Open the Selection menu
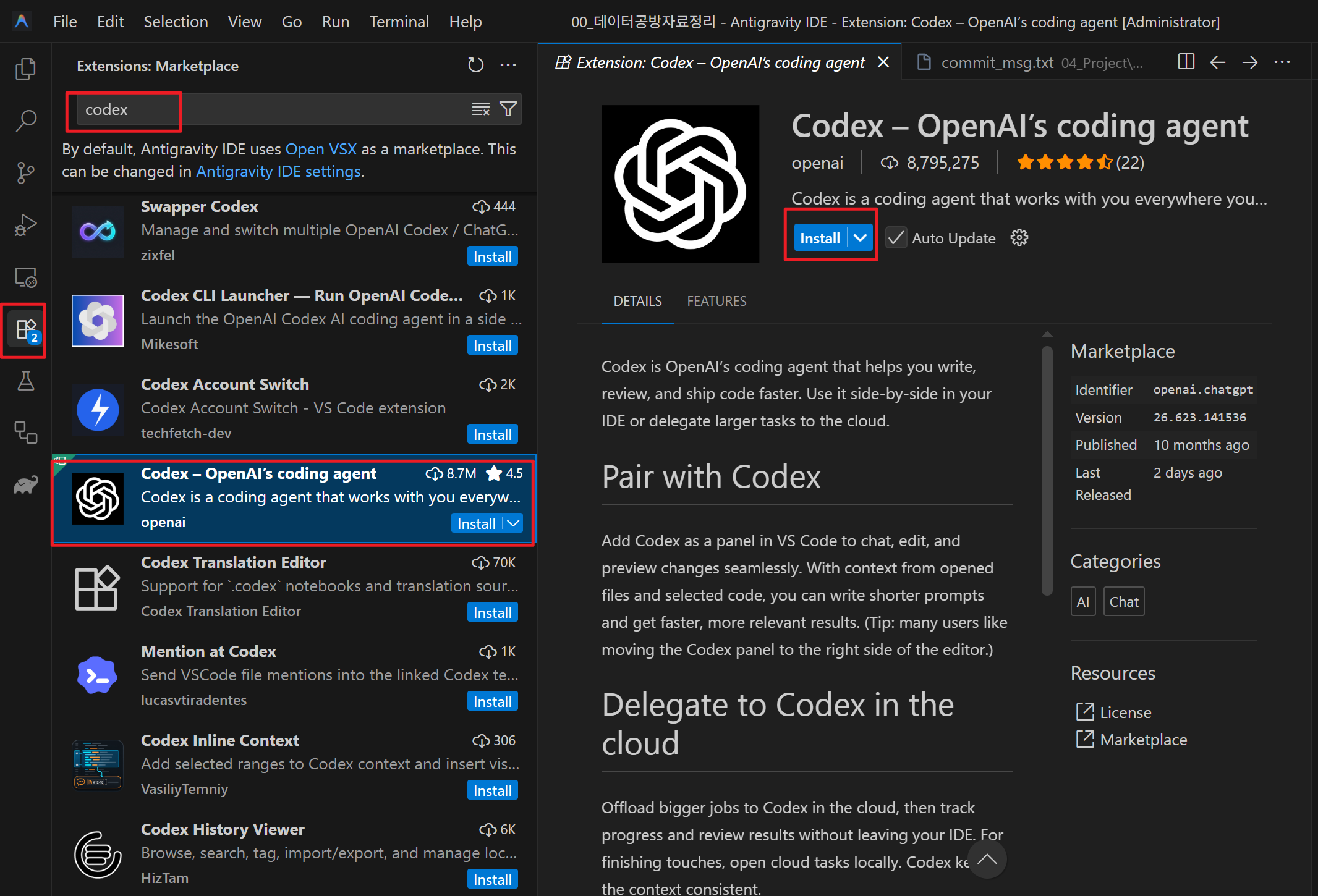This screenshot has width=1318, height=896. click(176, 22)
